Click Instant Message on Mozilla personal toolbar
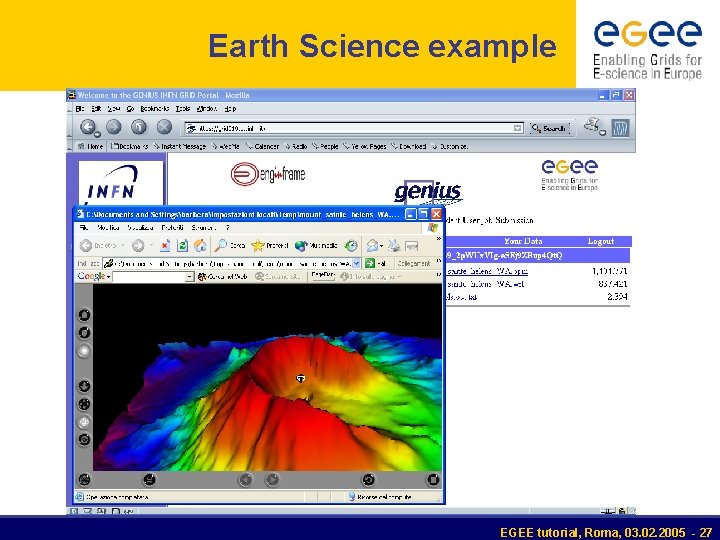The image size is (720, 540). click(x=180, y=146)
